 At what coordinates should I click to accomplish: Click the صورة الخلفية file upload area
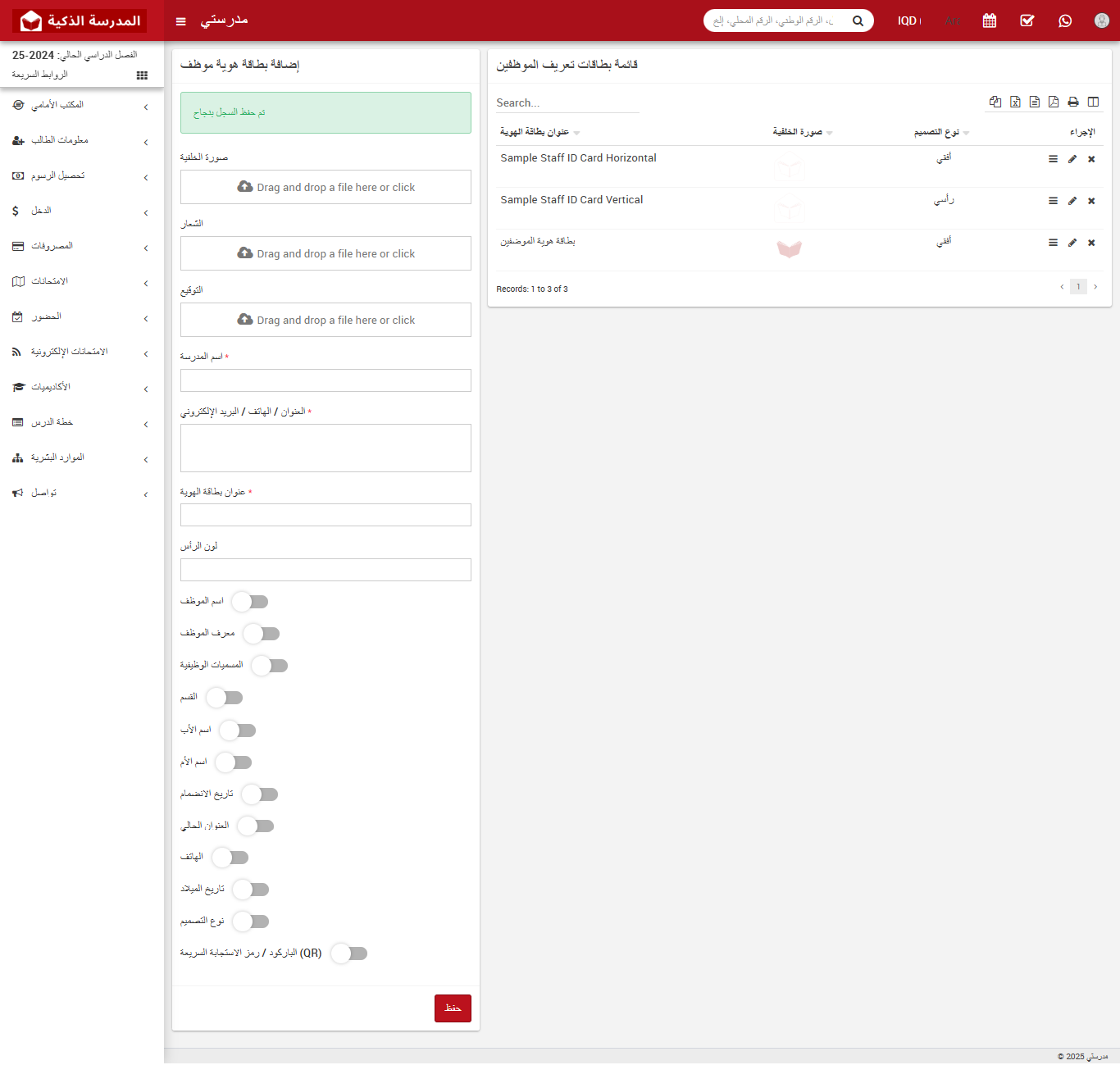326,187
